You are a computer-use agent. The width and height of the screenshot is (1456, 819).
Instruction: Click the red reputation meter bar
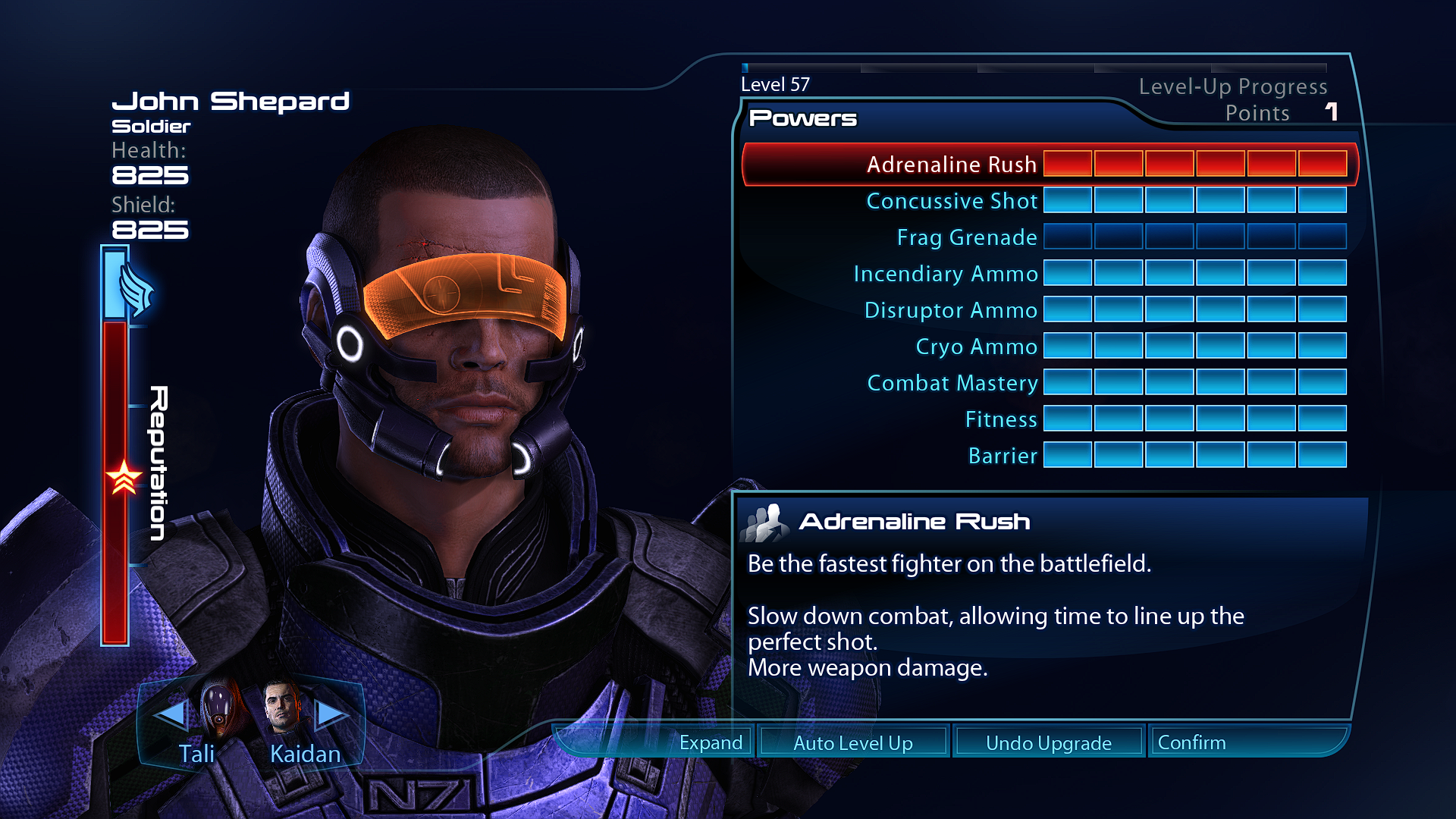115,482
